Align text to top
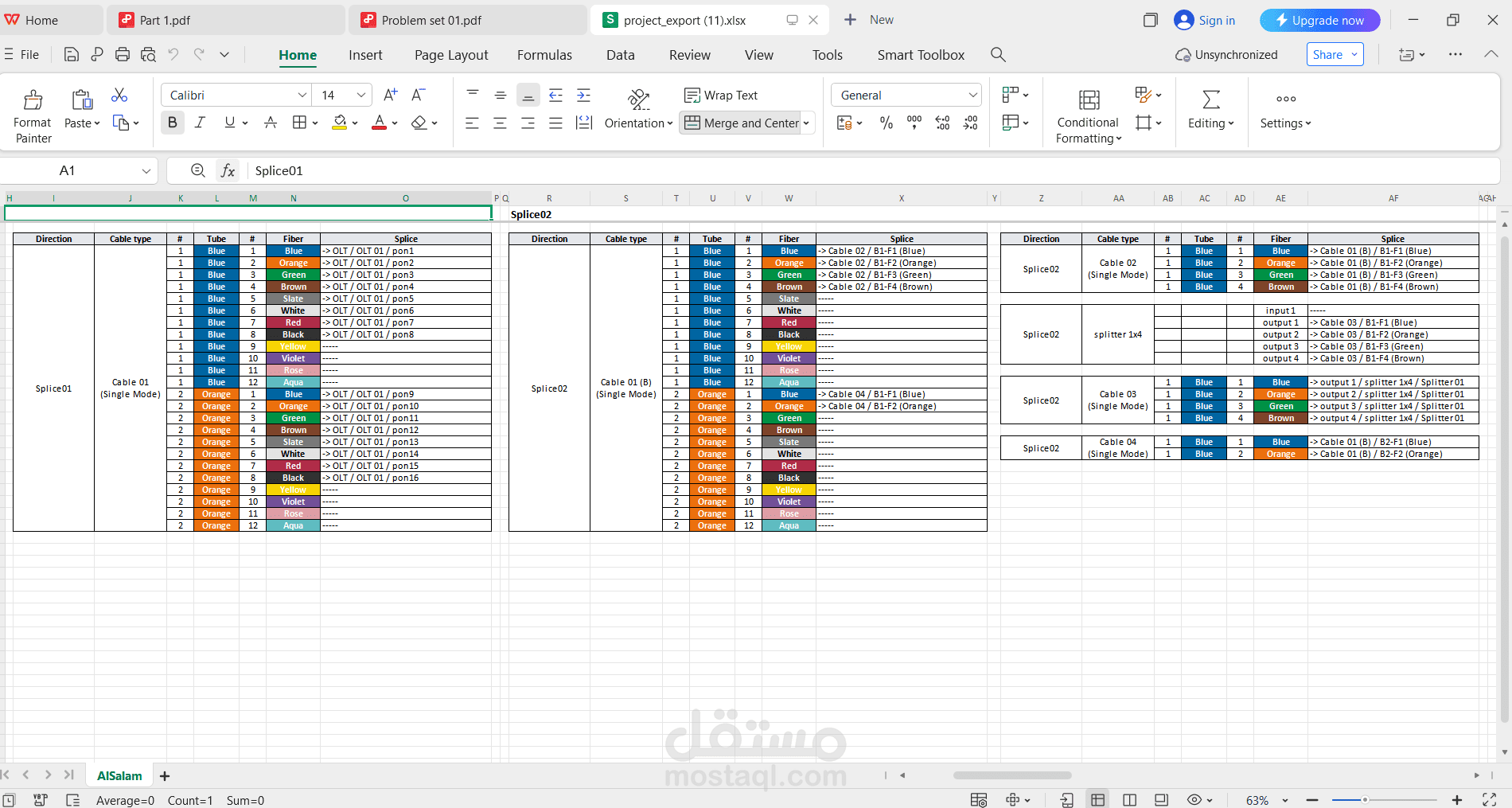 click(x=473, y=95)
